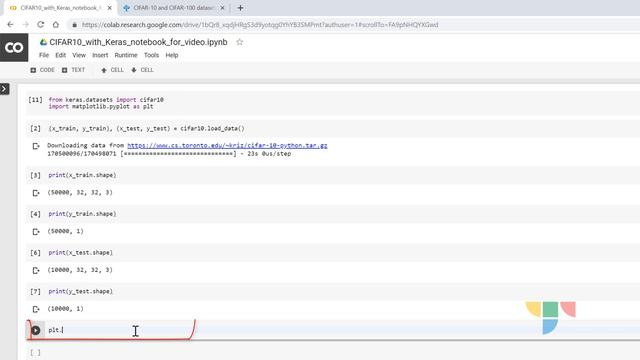The image size is (640, 360).
Task: Add a new TEXT cell
Action: (x=73, y=70)
